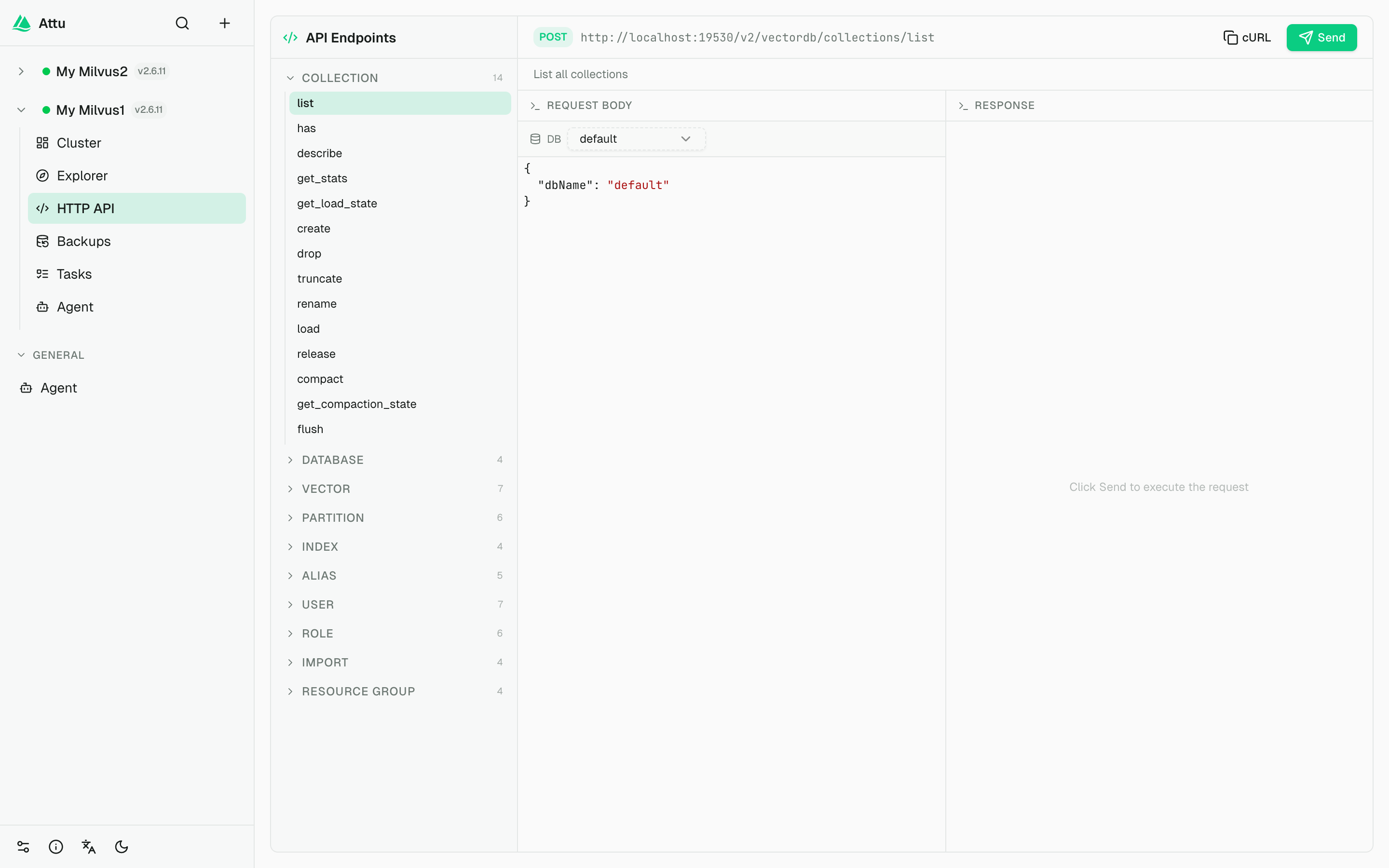
Task: Click My Milvus1 green status dot
Action: coord(46,109)
